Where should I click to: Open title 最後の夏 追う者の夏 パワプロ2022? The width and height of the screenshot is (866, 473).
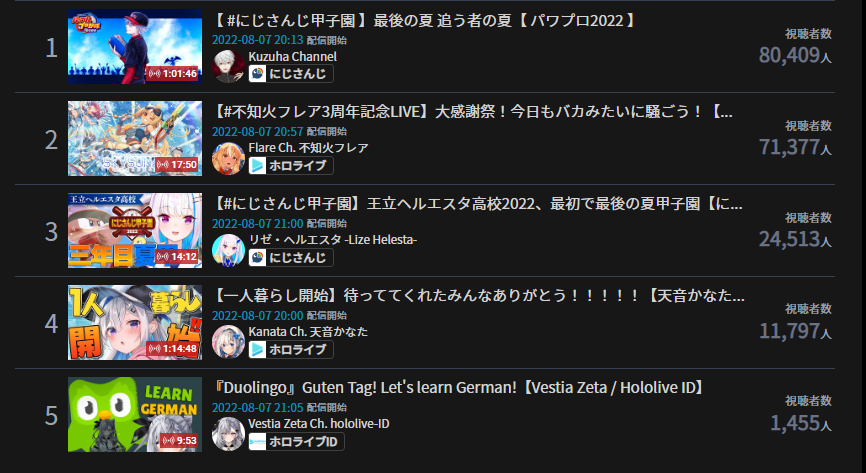click(x=425, y=21)
